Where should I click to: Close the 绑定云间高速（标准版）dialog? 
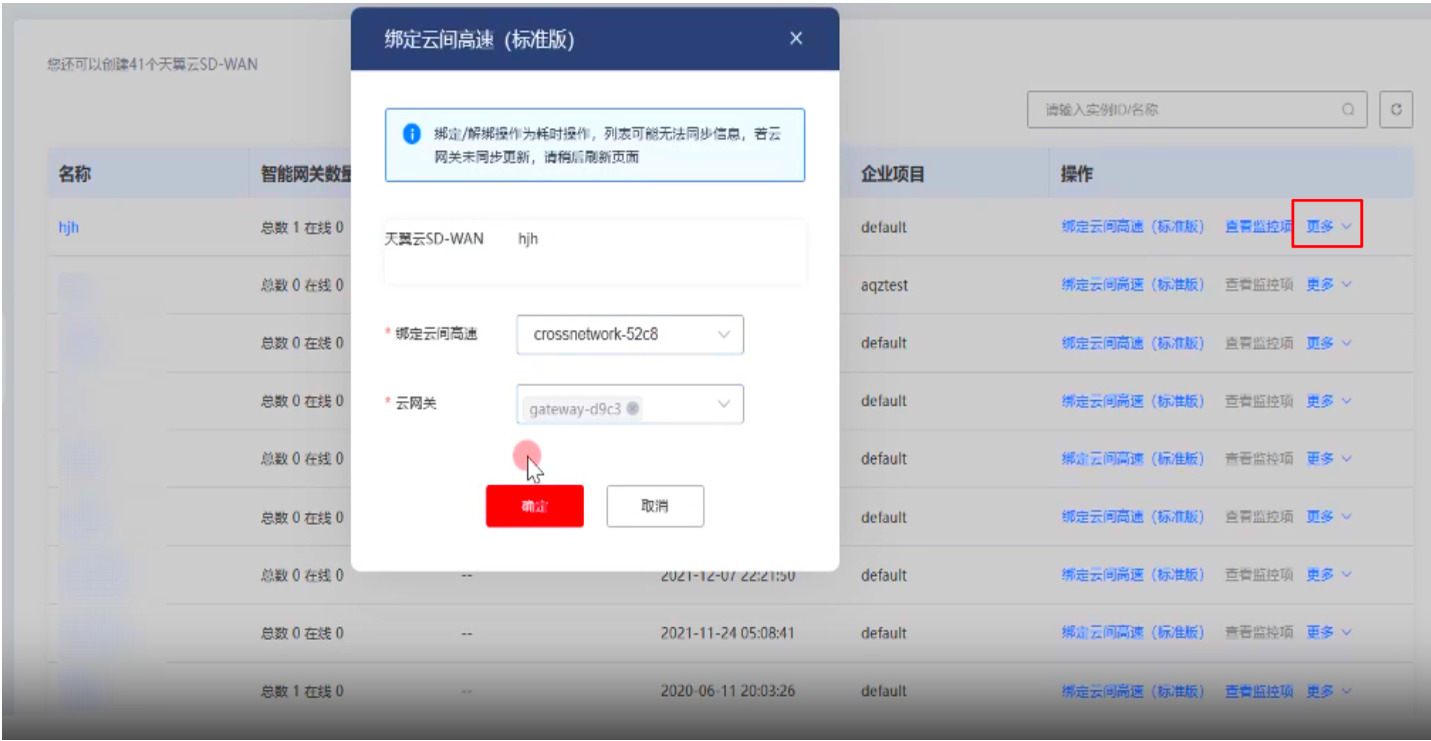click(x=797, y=38)
